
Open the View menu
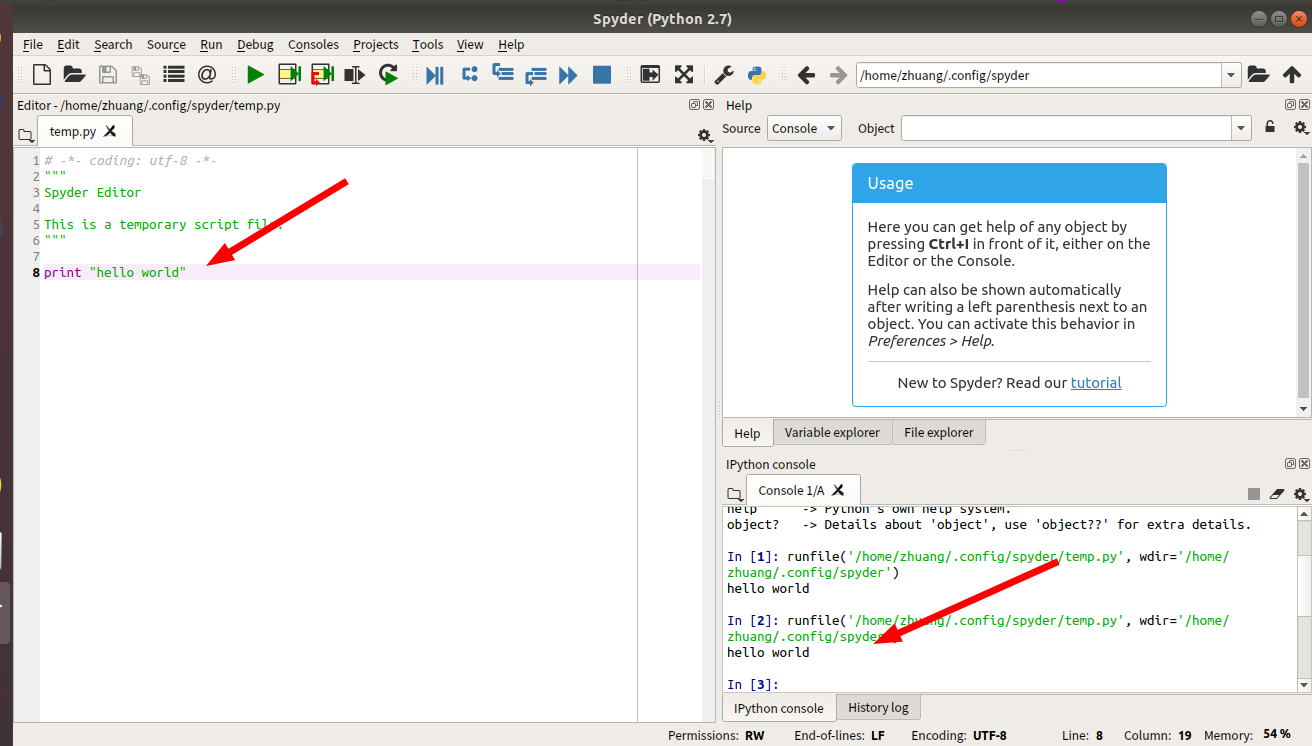[x=470, y=44]
